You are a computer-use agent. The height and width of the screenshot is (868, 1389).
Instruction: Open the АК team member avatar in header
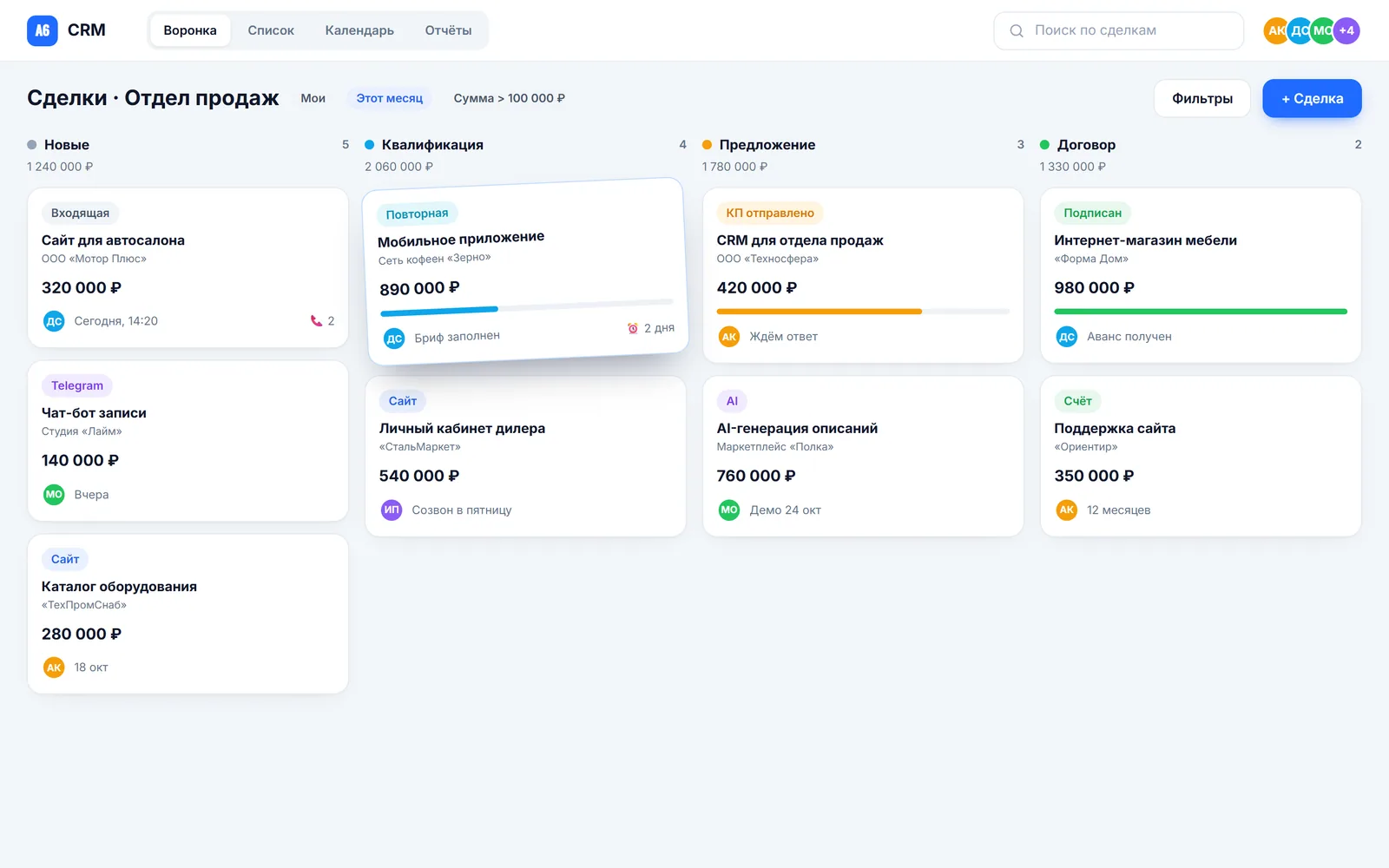(x=1276, y=30)
